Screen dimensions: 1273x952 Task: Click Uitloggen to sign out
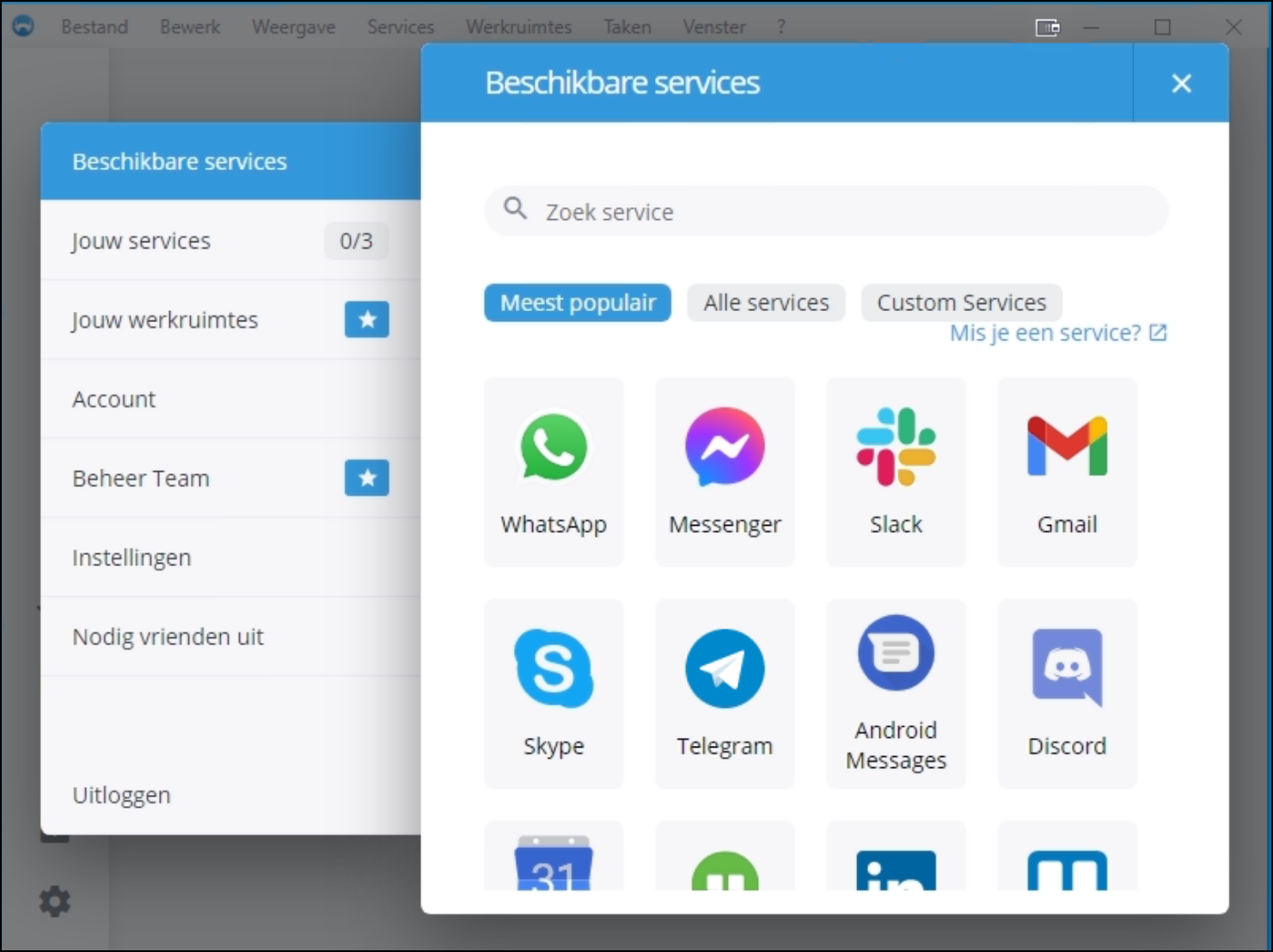[x=230, y=795]
